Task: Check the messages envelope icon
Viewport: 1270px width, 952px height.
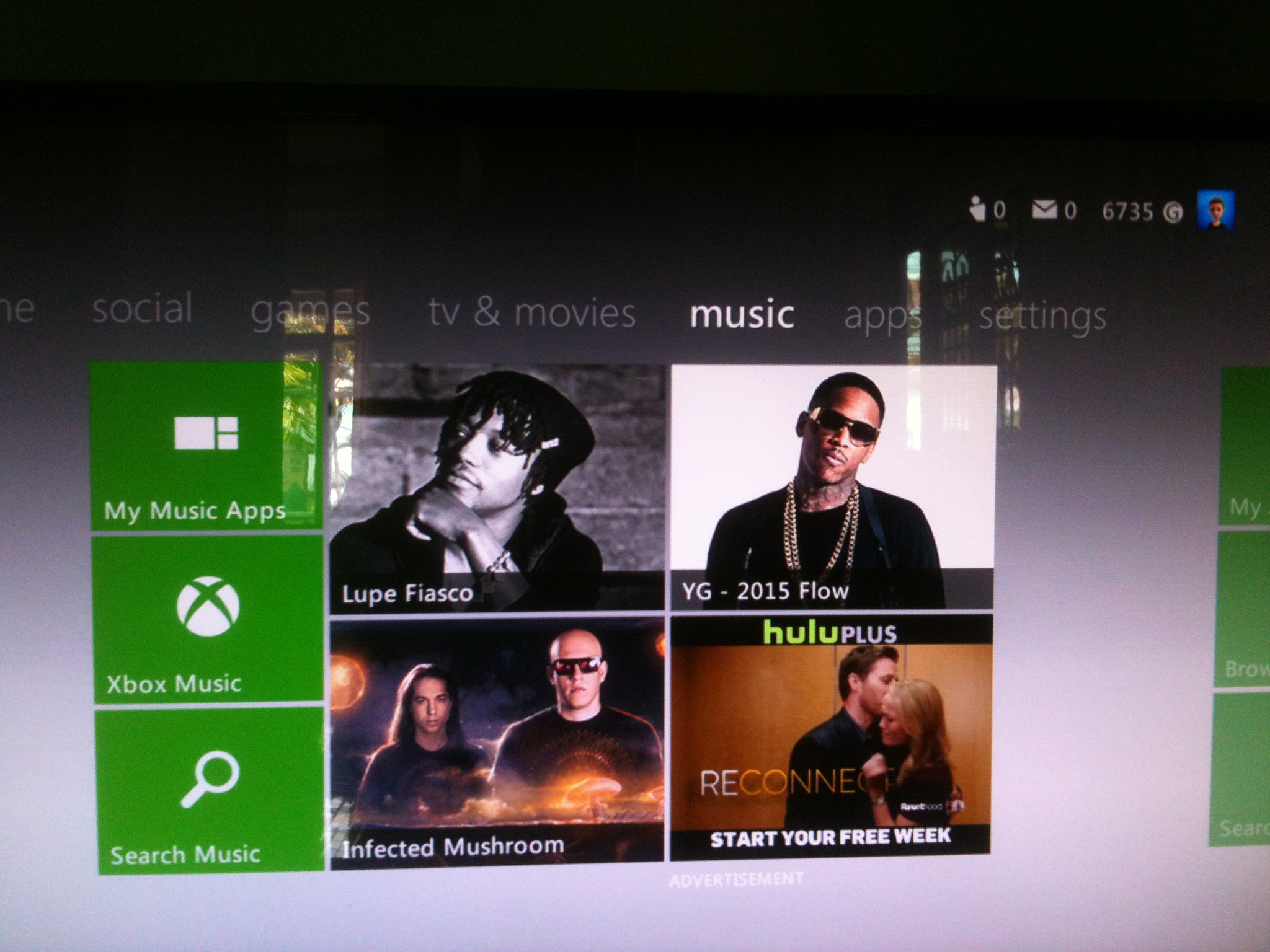Action: (1044, 211)
